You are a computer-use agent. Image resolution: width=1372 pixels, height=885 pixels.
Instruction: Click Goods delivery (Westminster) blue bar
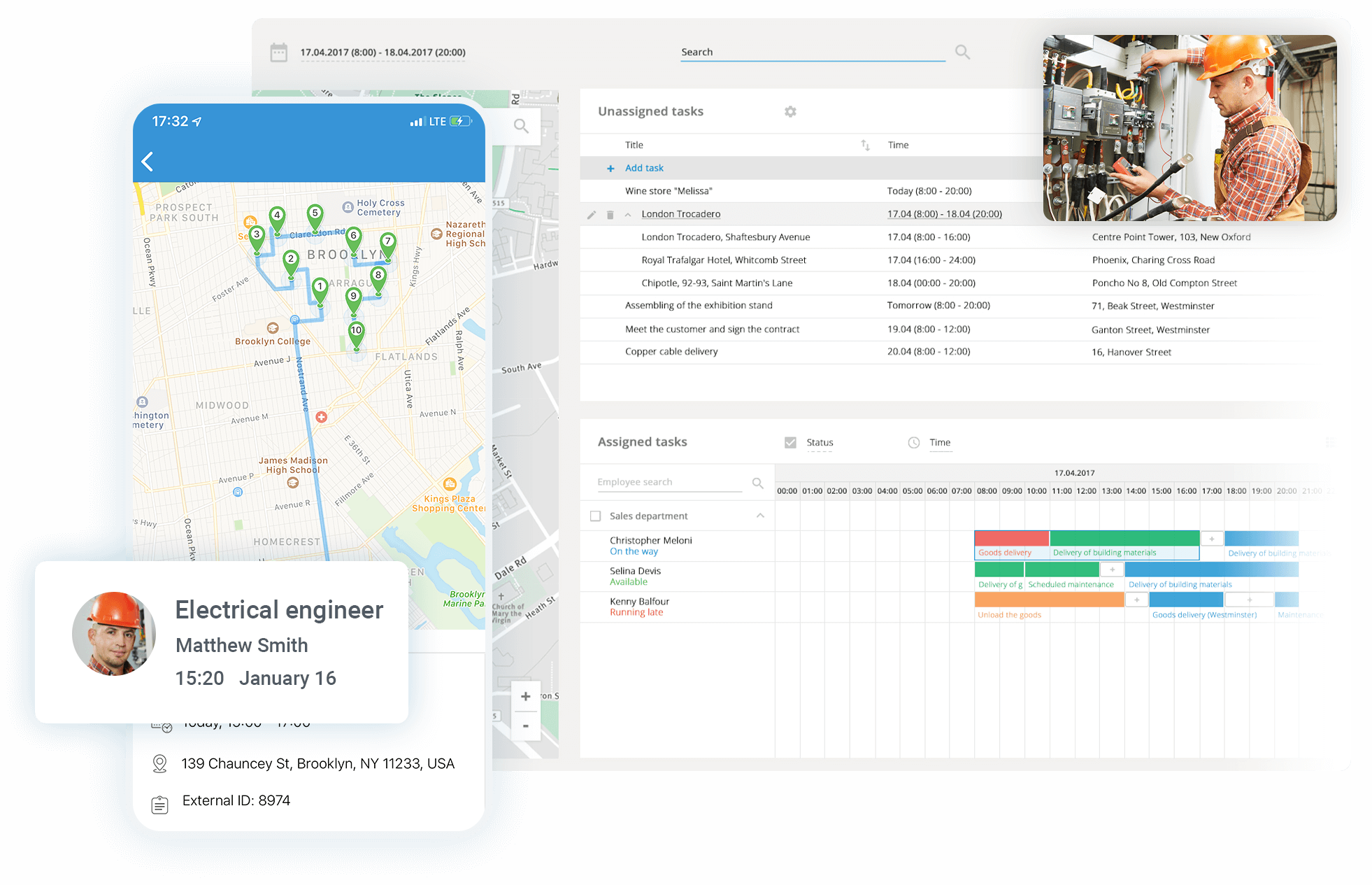pyautogui.click(x=1186, y=600)
